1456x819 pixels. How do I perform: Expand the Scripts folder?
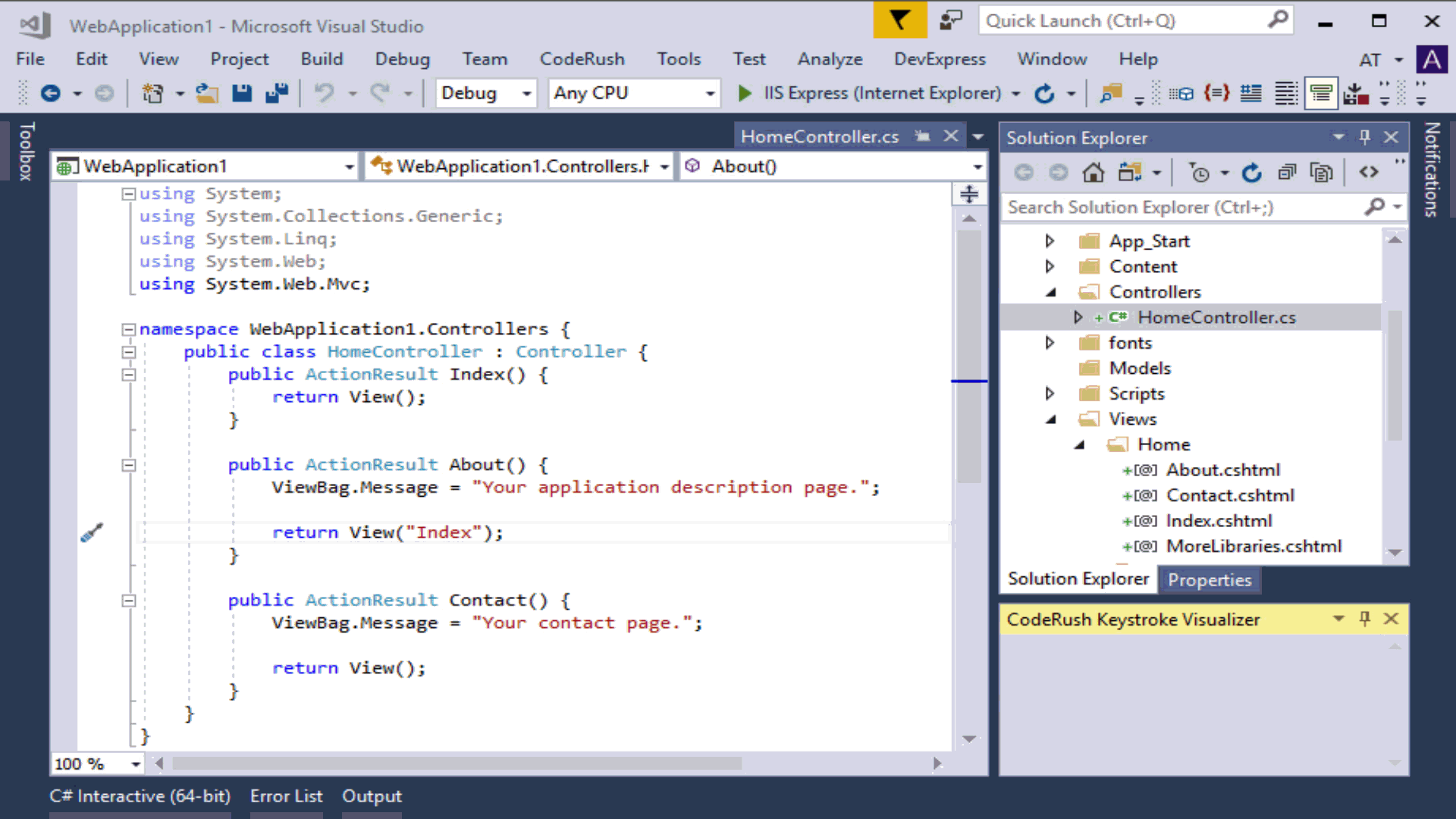click(x=1050, y=394)
